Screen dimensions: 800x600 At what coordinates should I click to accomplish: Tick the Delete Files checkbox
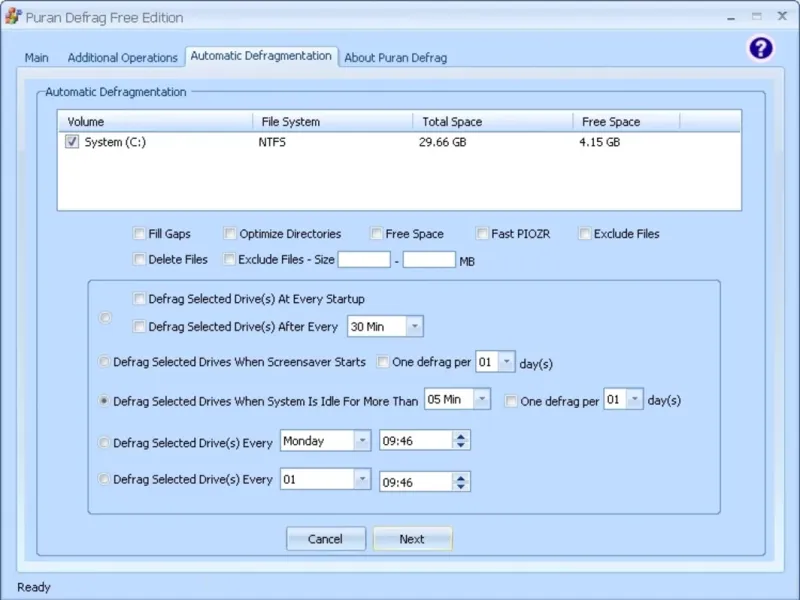(x=139, y=259)
